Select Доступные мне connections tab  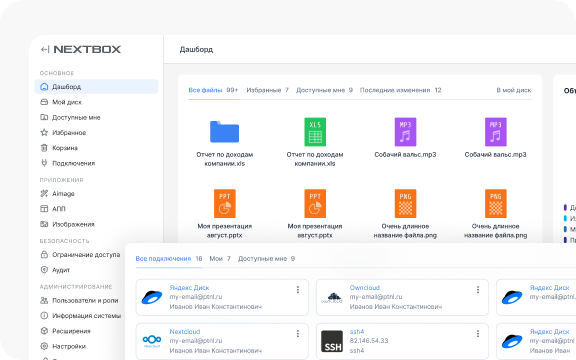tap(266, 259)
